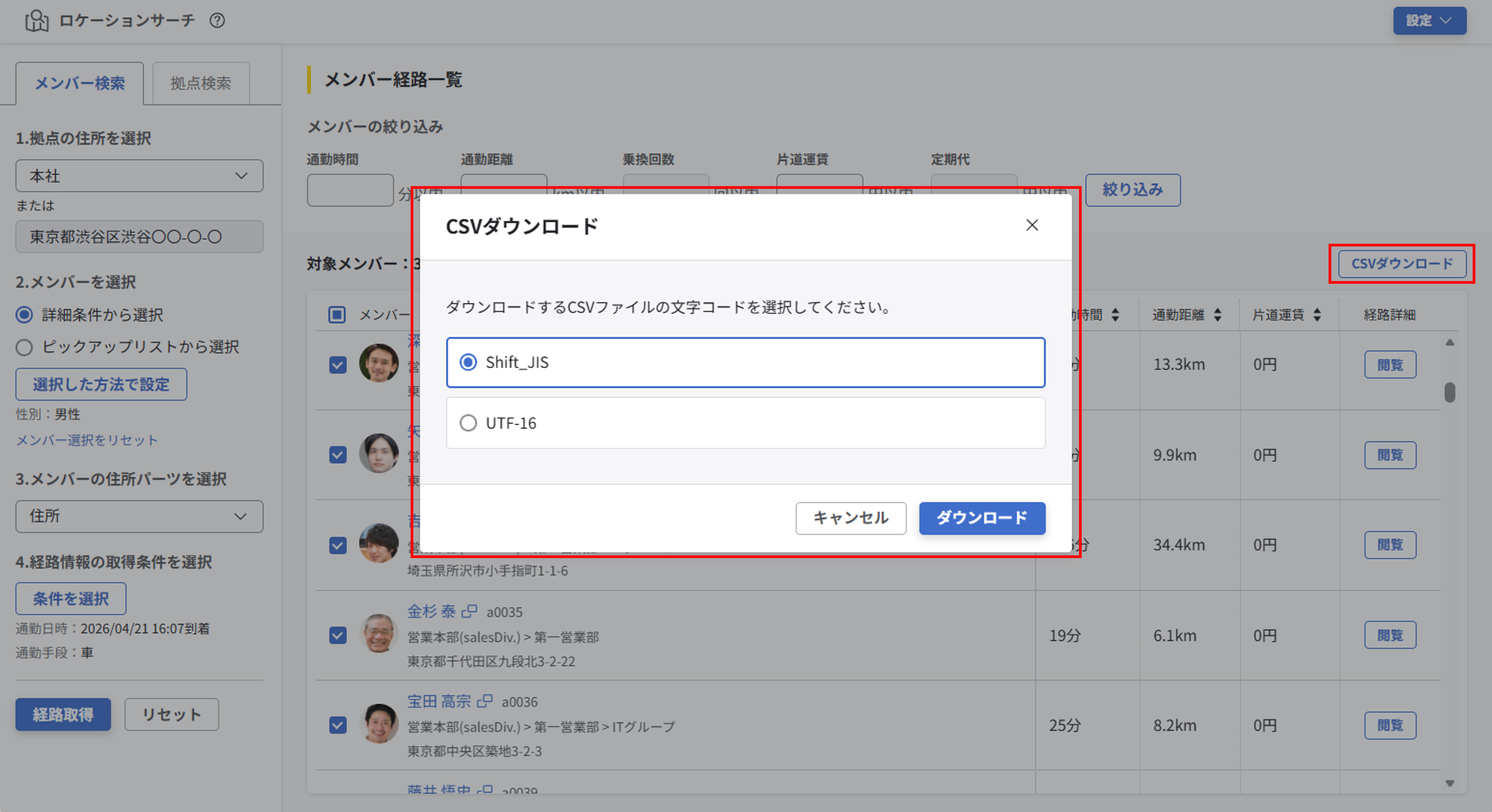Uncheck the member row with 9.9km distance
The height and width of the screenshot is (812, 1492).
tap(338, 455)
